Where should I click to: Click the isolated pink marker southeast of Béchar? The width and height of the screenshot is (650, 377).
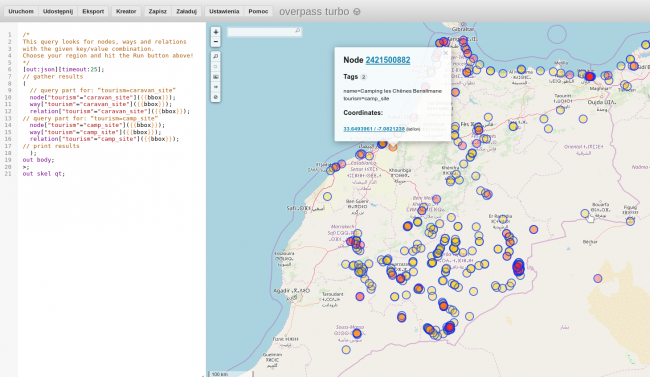coord(597,278)
